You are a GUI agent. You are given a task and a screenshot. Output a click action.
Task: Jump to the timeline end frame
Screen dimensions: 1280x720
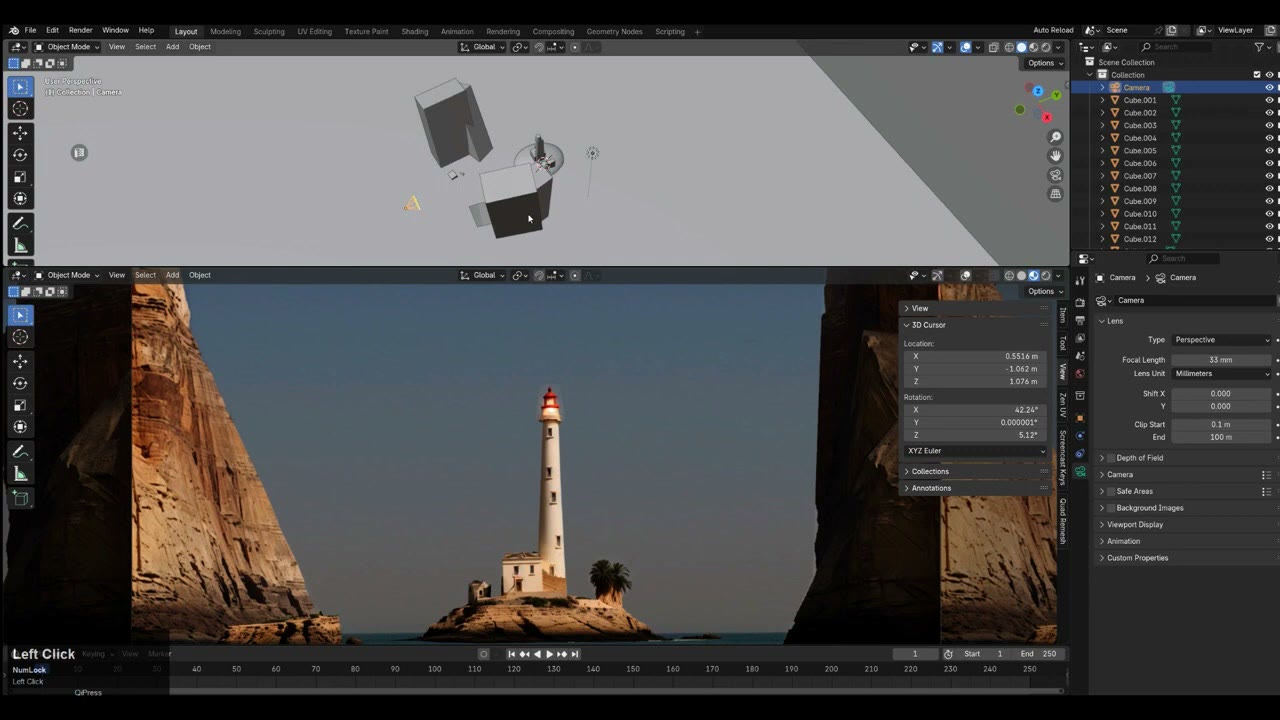[x=575, y=654]
